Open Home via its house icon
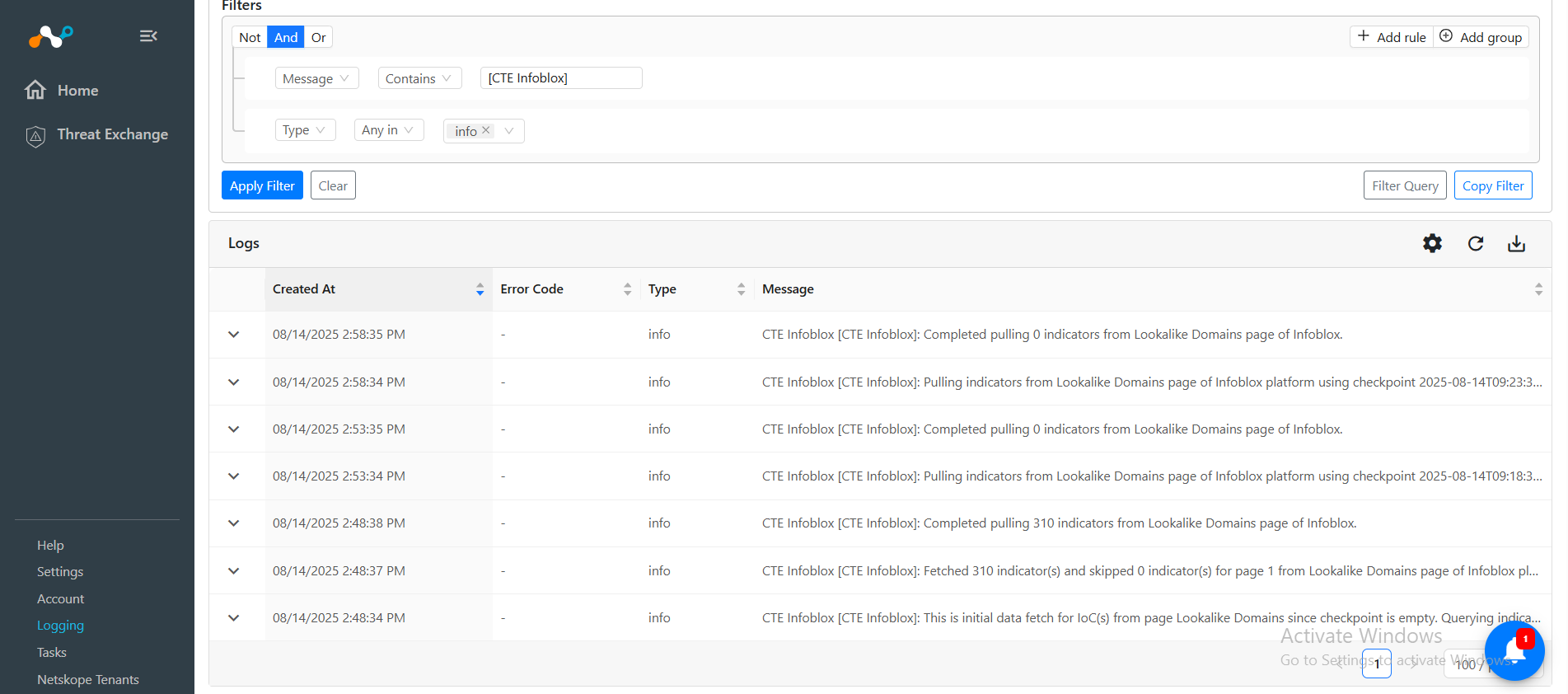The image size is (1568, 694). pos(35,90)
